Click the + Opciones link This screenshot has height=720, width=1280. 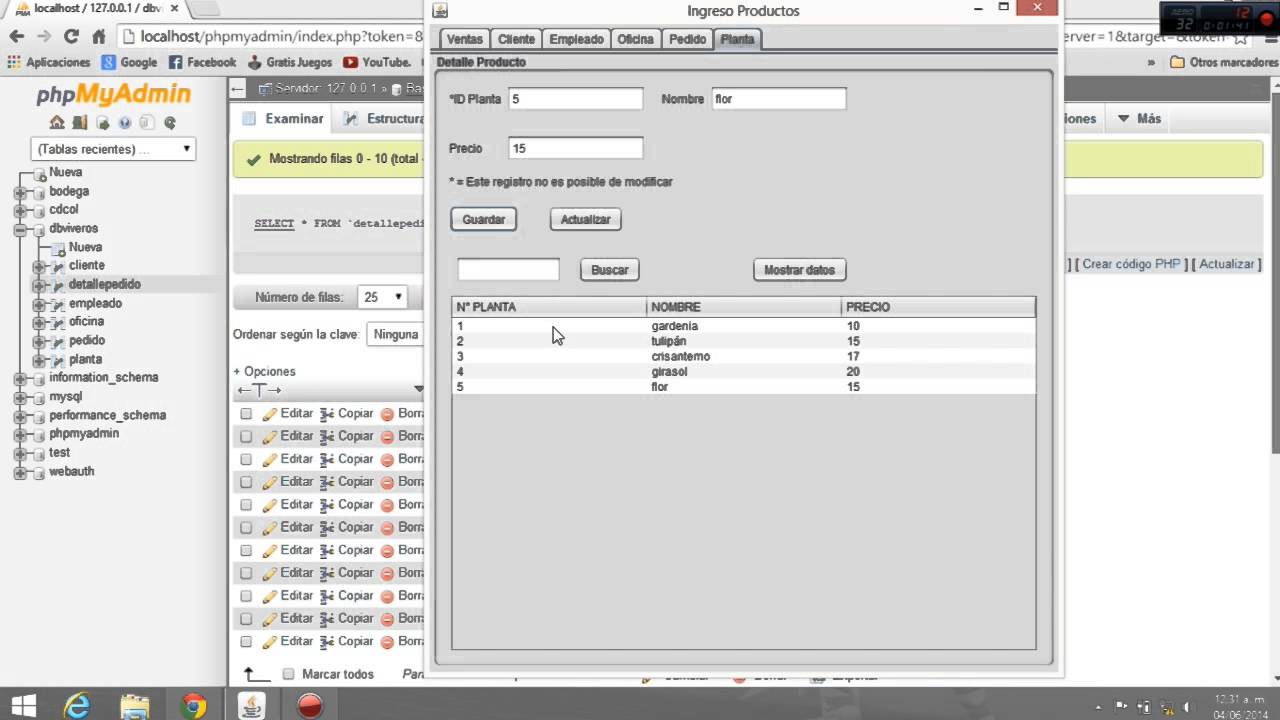point(264,371)
